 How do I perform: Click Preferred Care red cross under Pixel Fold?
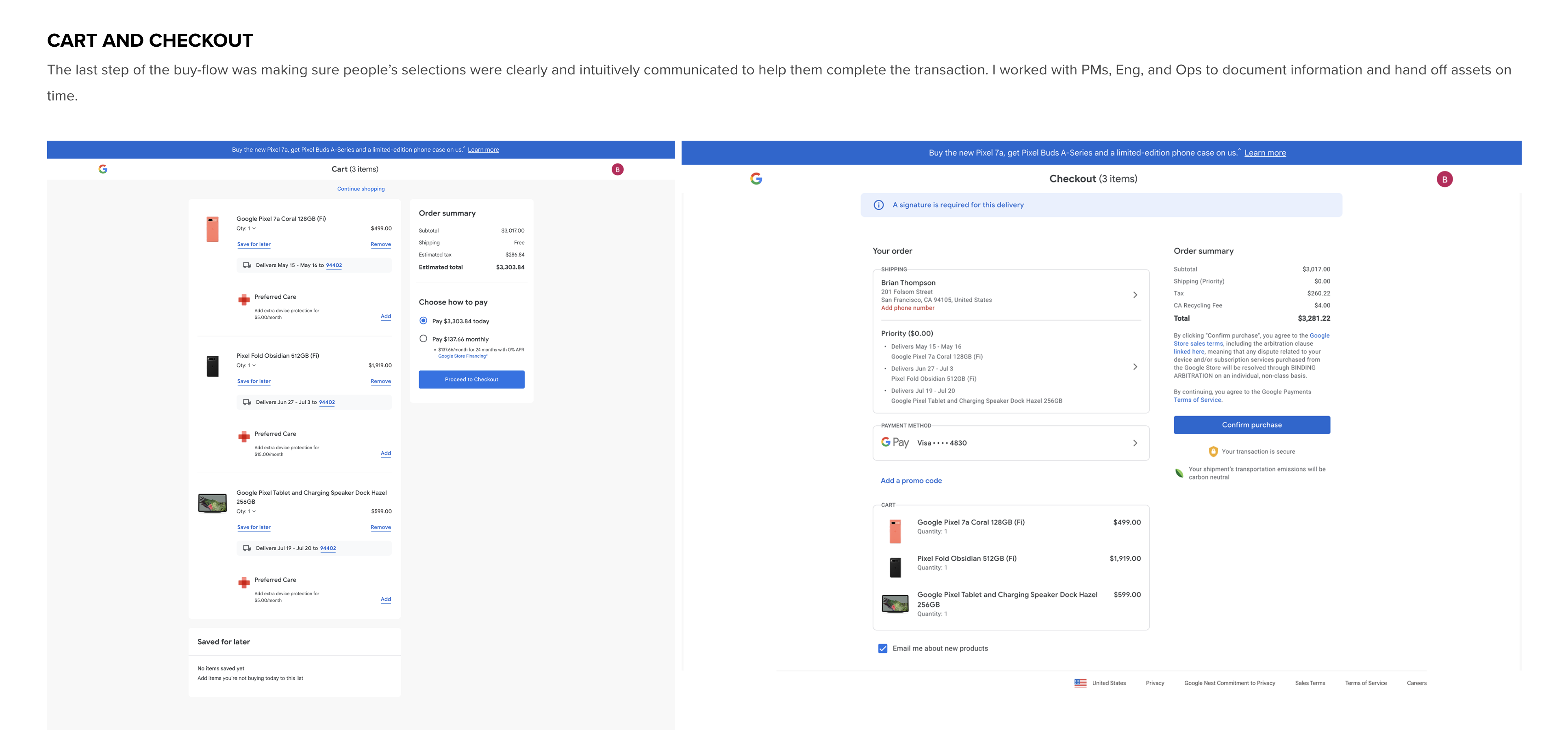[244, 437]
